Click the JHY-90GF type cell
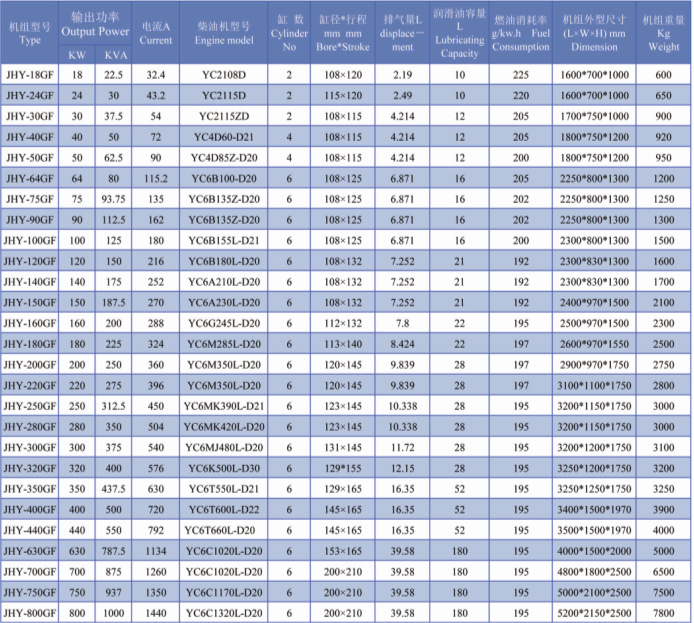The height and width of the screenshot is (623, 694). pos(30,220)
